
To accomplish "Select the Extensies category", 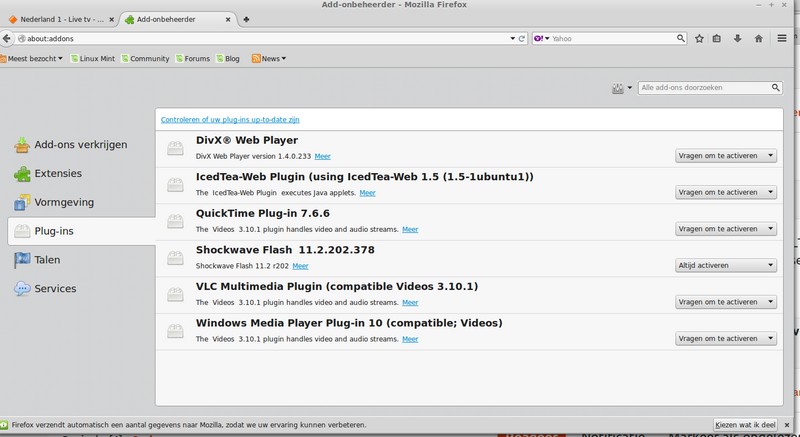I will pyautogui.click(x=82, y=173).
